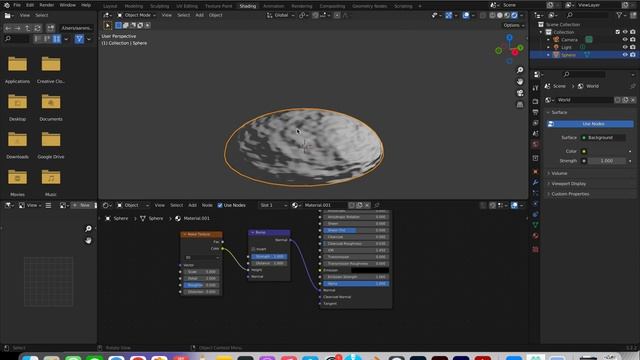Open the Object Data properties tab icon
Viewport: 640px width, 360px height.
point(536,225)
